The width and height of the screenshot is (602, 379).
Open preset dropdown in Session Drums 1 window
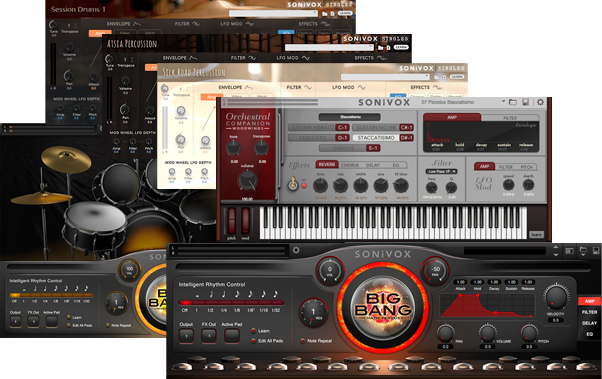point(273,13)
